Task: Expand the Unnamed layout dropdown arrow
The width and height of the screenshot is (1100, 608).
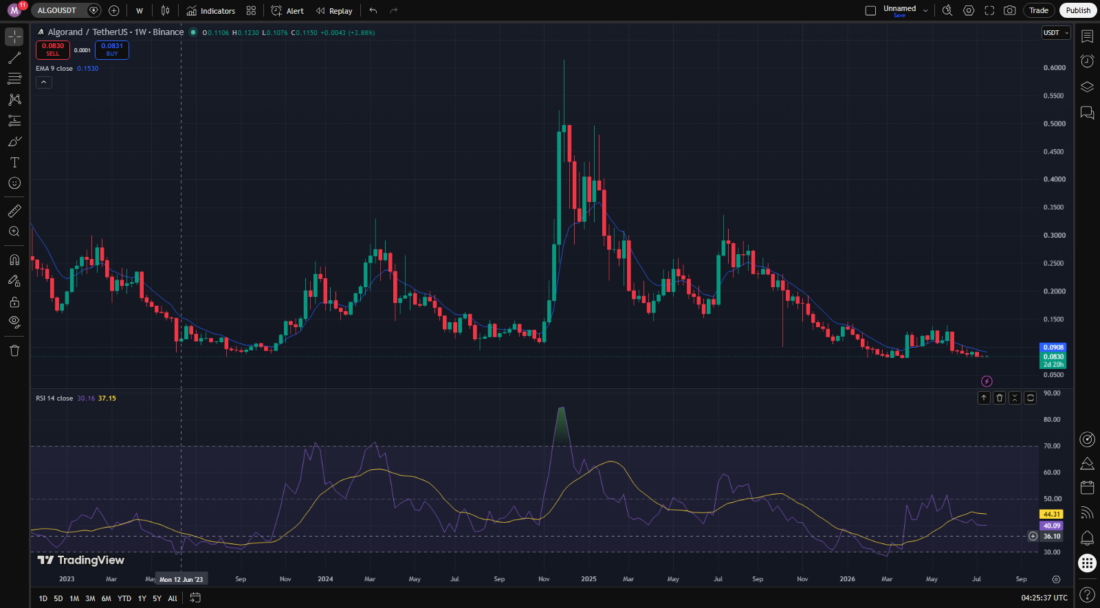Action: pyautogui.click(x=925, y=11)
